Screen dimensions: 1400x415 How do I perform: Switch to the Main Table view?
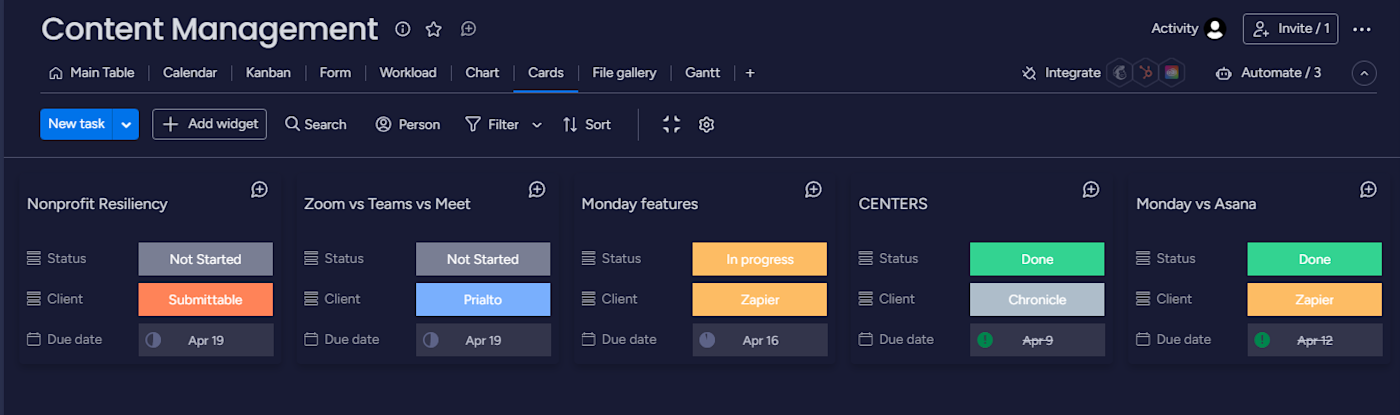[91, 73]
